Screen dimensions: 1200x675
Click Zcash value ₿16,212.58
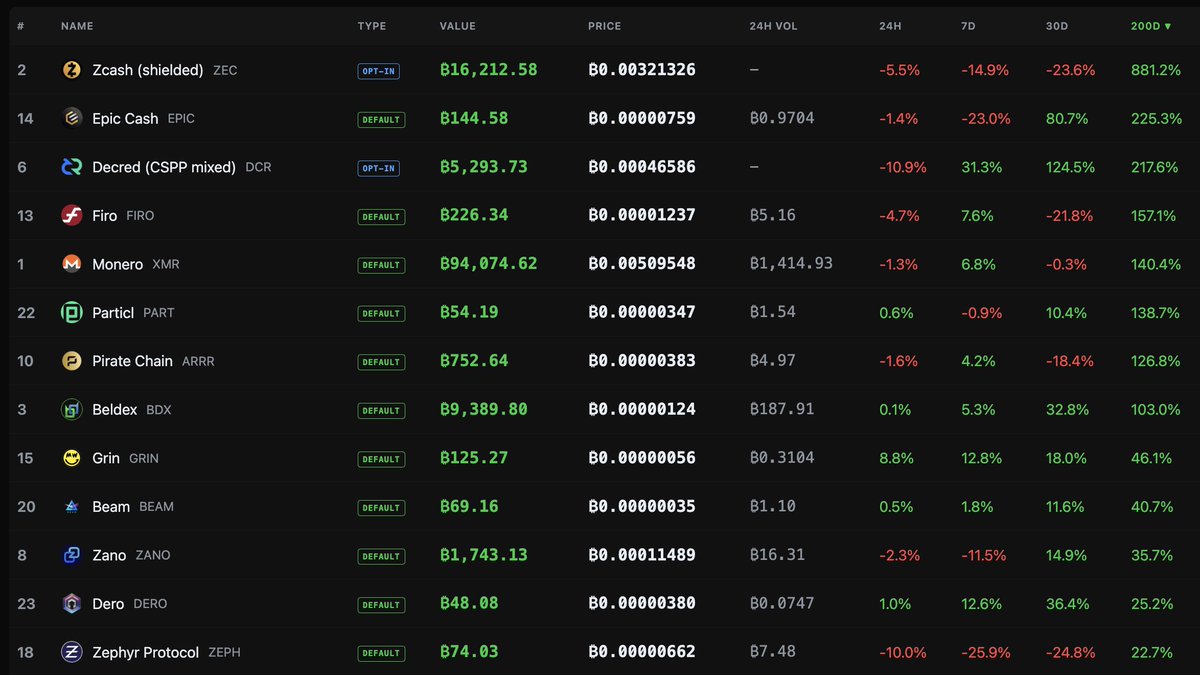point(489,70)
